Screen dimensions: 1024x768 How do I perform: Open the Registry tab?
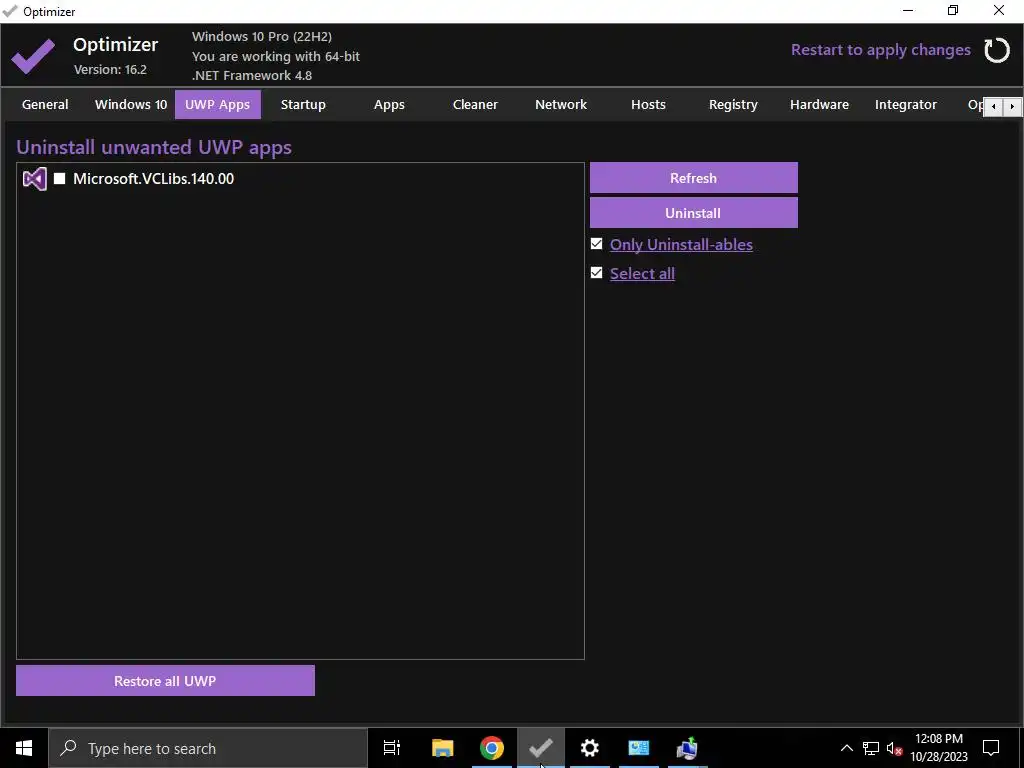coord(733,104)
